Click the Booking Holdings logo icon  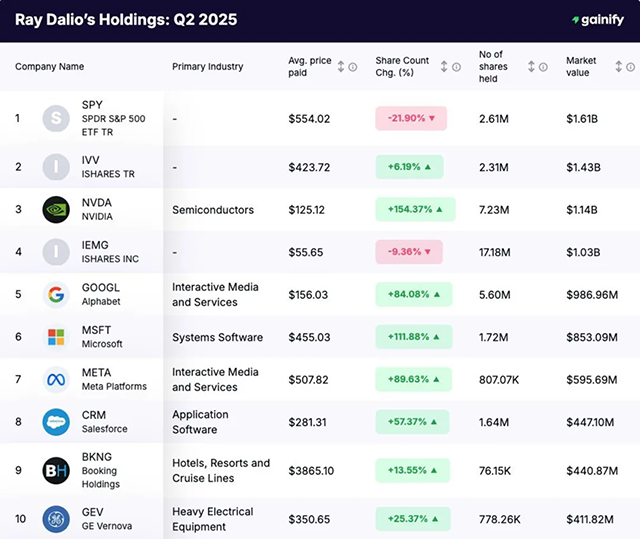[x=56, y=470]
